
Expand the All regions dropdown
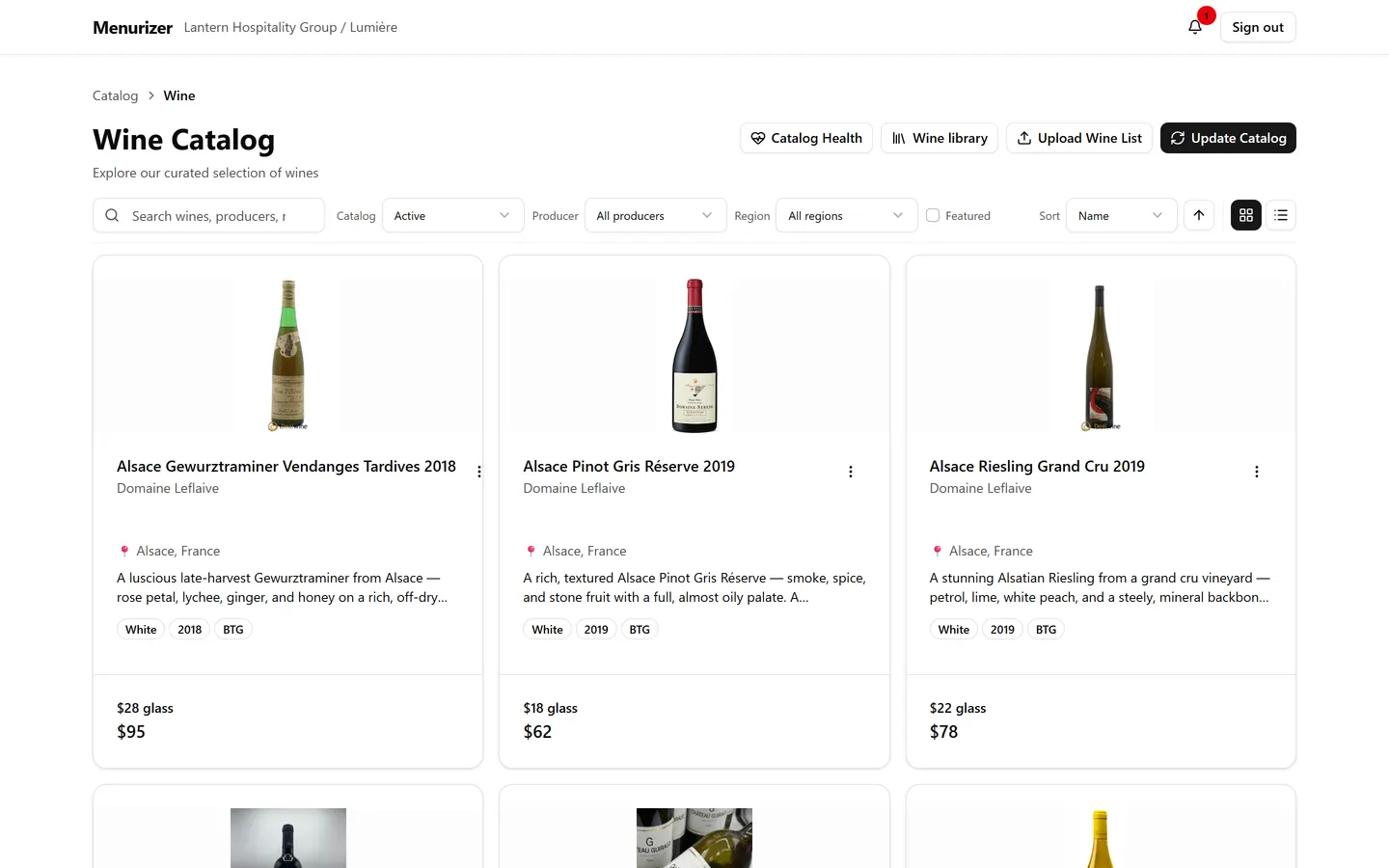coord(847,215)
